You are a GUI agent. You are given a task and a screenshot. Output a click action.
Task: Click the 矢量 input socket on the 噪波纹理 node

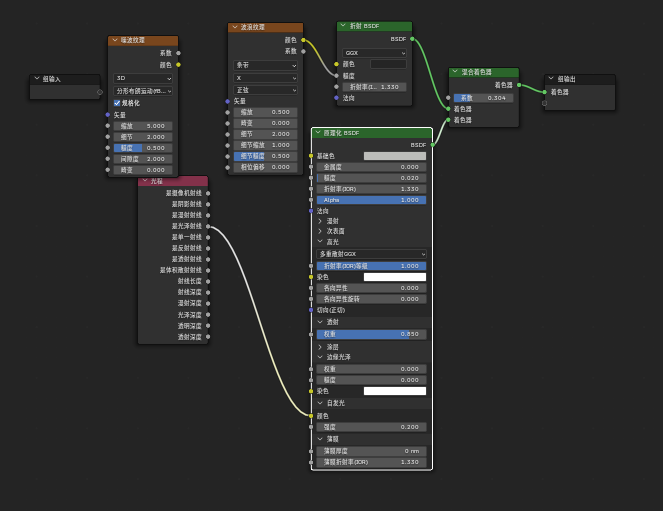coord(108,115)
